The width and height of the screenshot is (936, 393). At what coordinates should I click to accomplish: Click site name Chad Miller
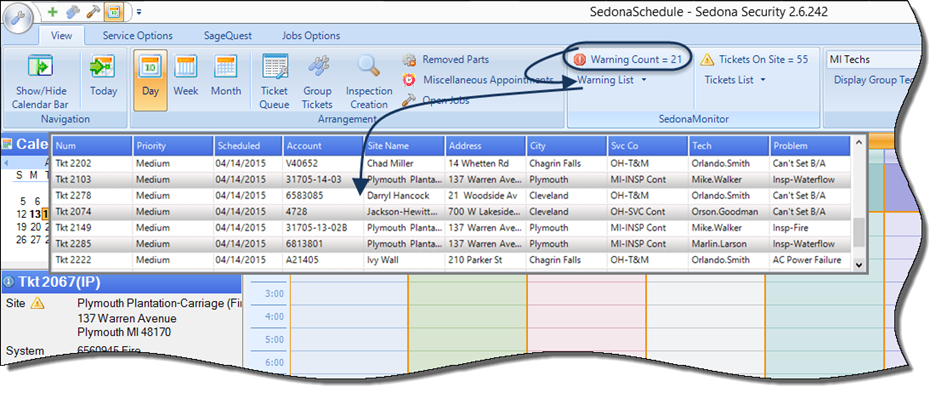[390, 163]
